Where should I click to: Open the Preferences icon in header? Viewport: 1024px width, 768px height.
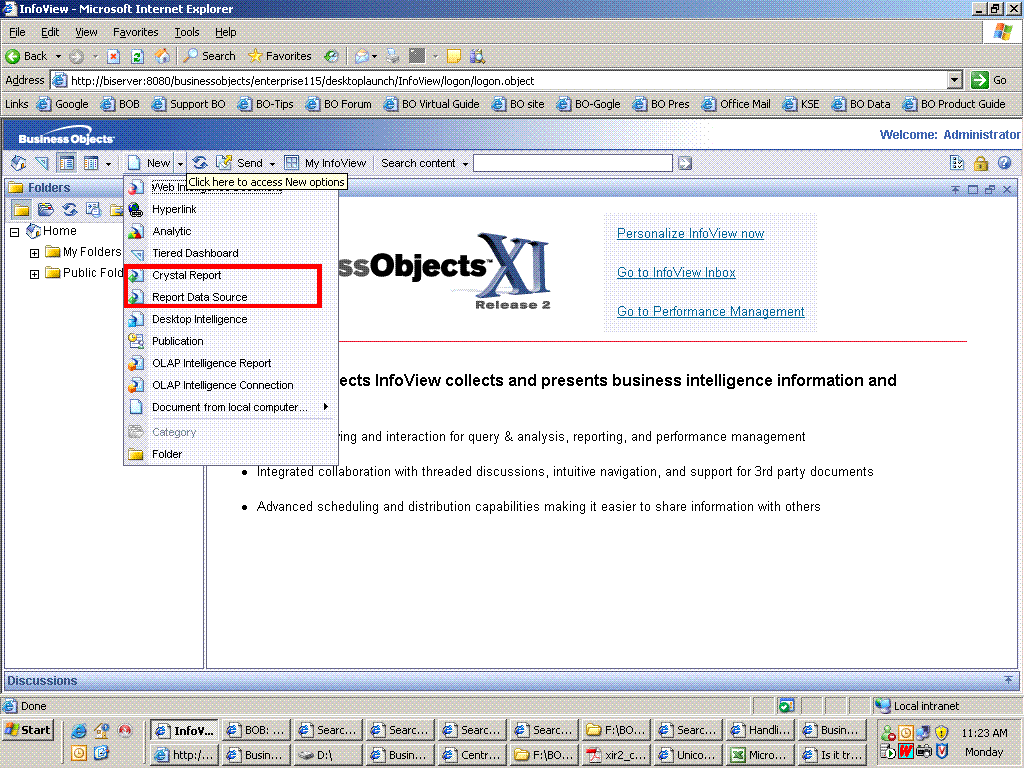[x=957, y=163]
